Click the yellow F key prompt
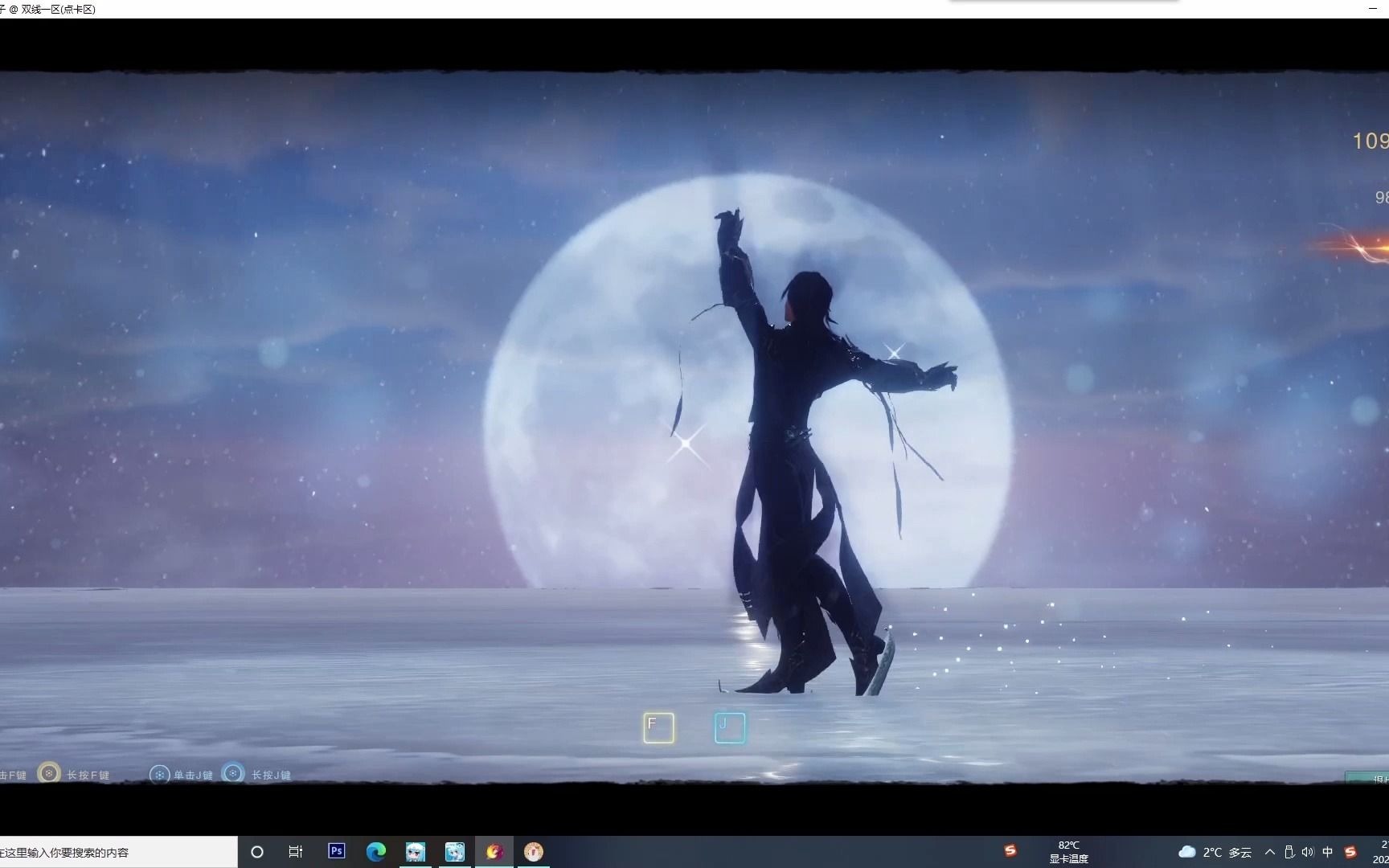 [x=658, y=727]
